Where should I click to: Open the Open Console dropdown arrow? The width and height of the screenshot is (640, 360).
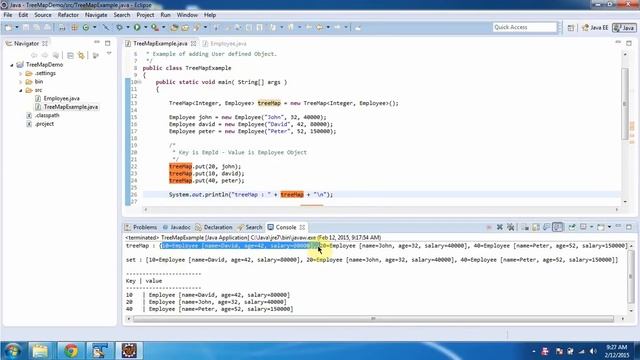[x=609, y=227]
